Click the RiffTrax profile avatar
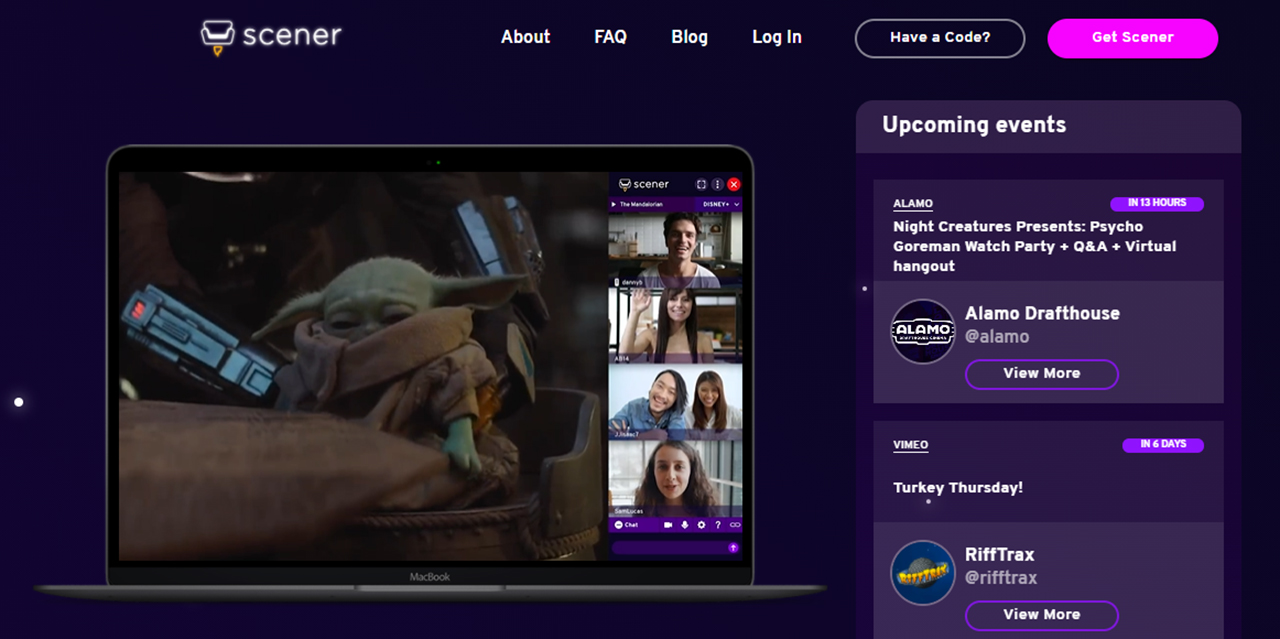The width and height of the screenshot is (1280, 639). pos(923,573)
